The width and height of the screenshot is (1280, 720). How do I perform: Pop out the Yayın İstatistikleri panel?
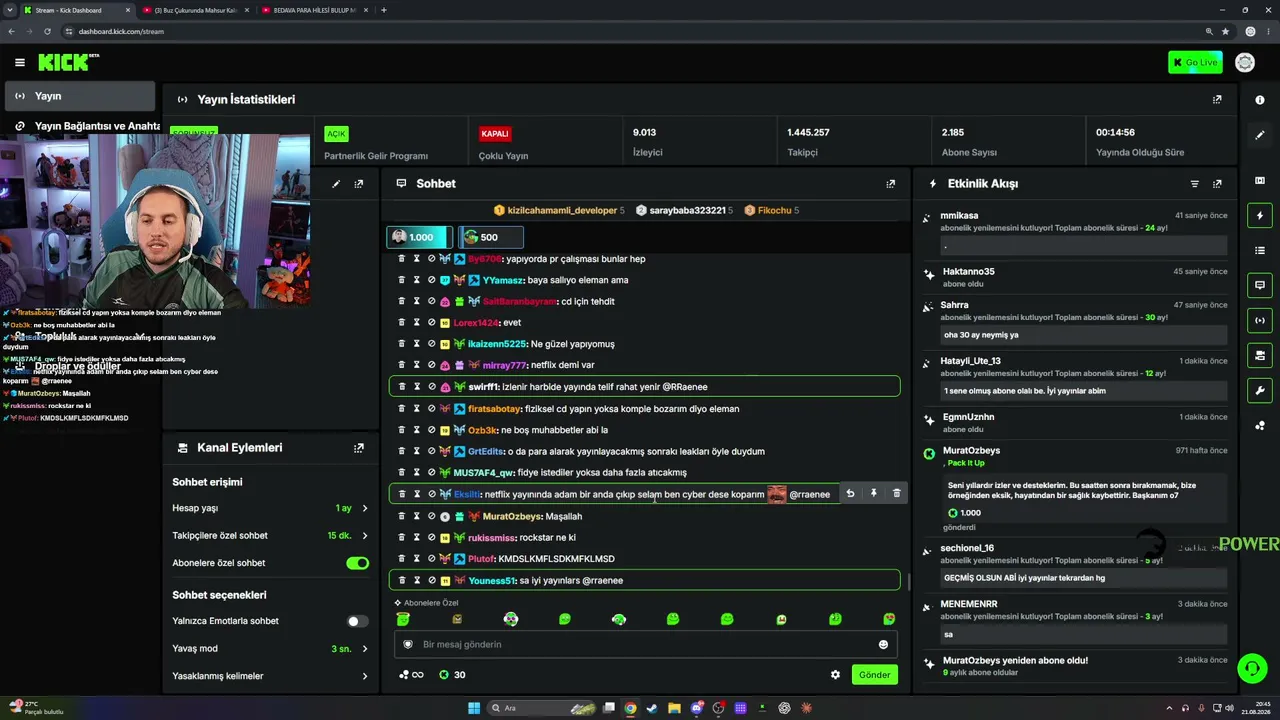pos(1217,100)
